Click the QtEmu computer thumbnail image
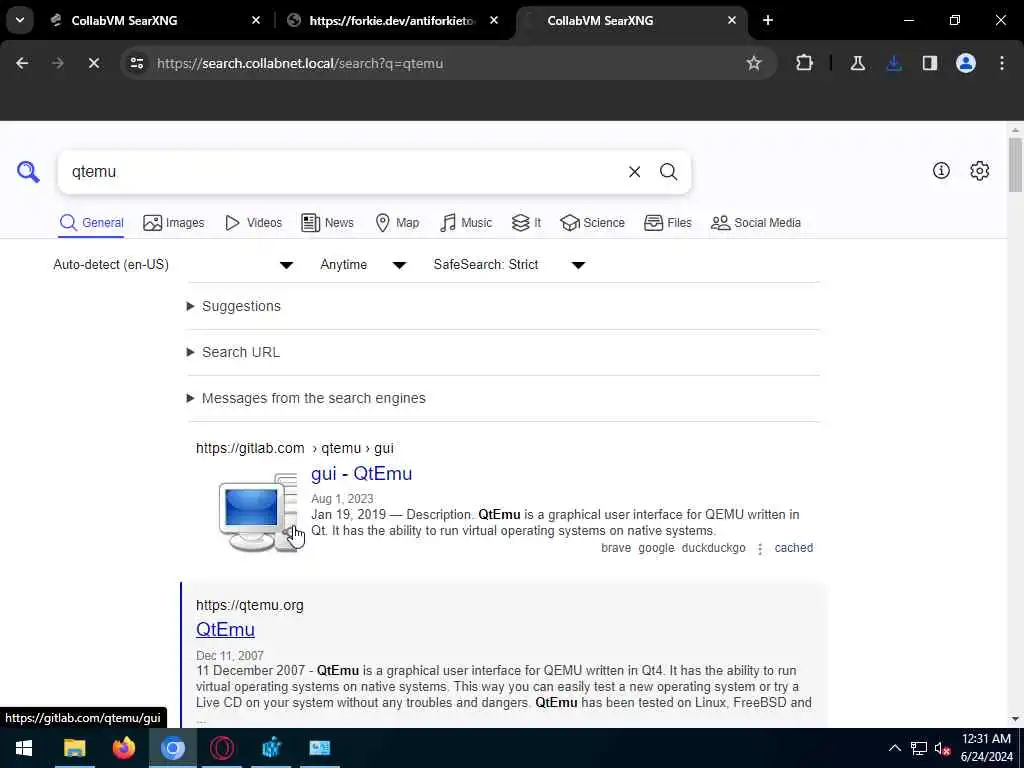Viewport: 1024px width, 768px height. pos(258,513)
